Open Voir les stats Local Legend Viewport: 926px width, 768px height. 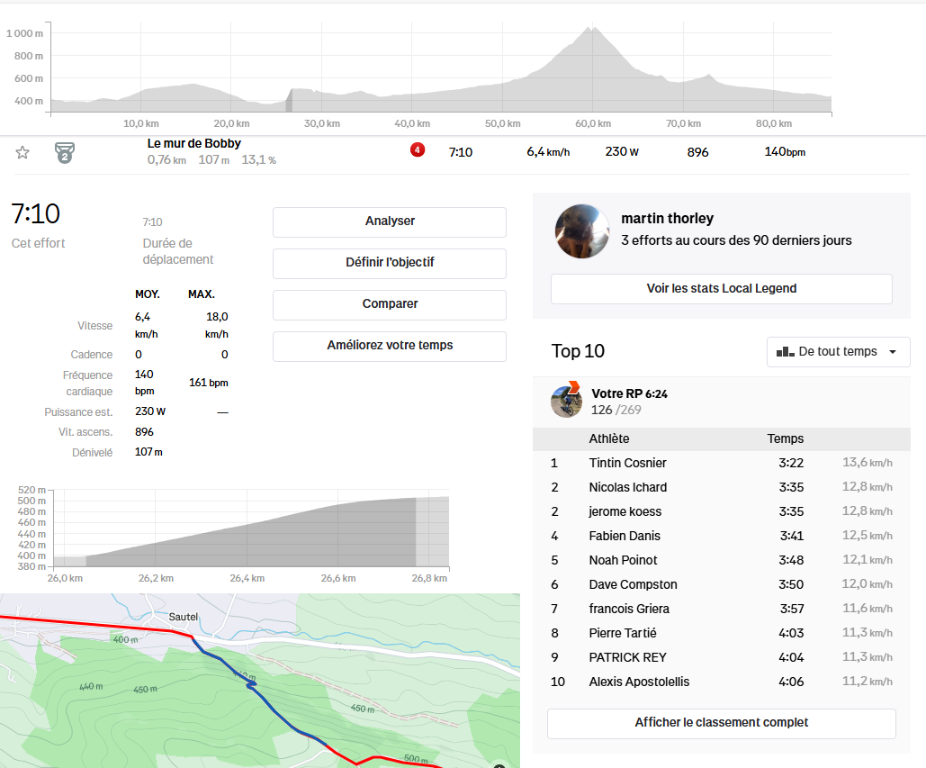point(722,288)
